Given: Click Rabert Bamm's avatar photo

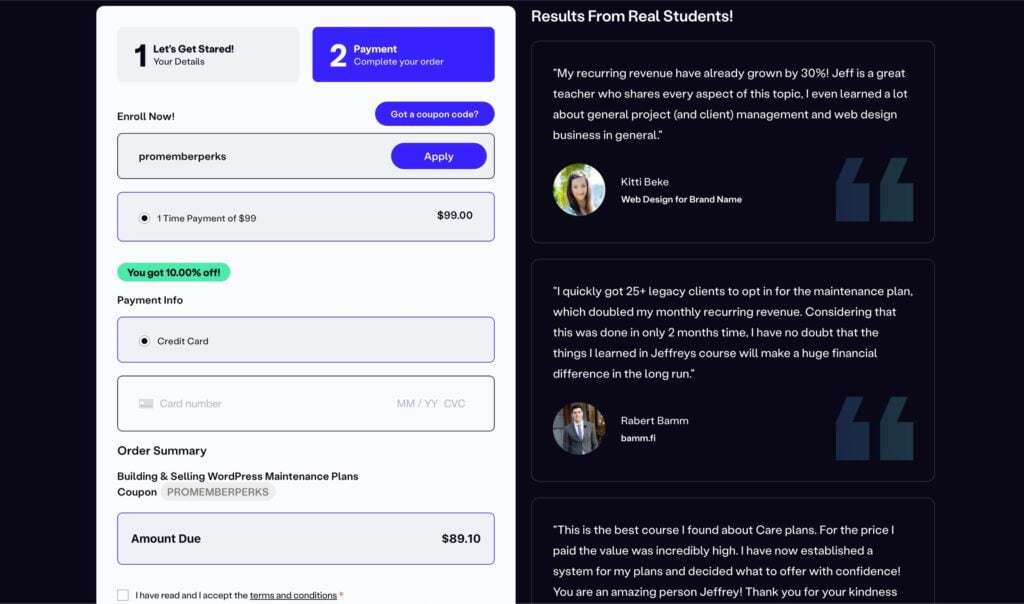Looking at the screenshot, I should coord(579,428).
